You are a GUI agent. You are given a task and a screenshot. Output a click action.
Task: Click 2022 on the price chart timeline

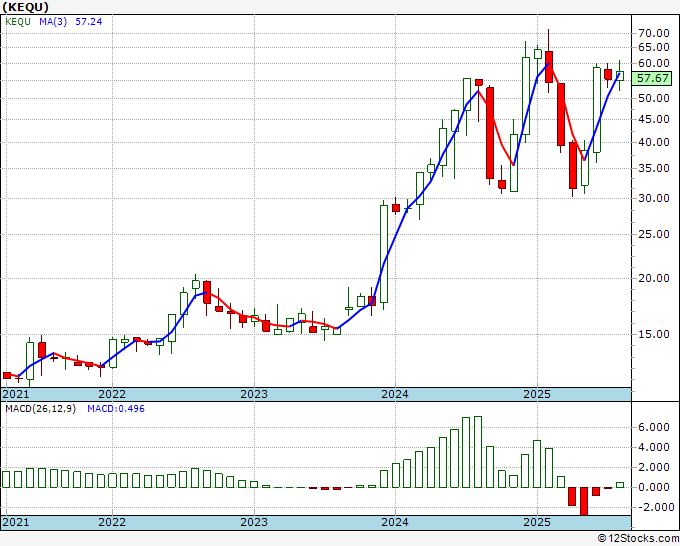point(112,394)
